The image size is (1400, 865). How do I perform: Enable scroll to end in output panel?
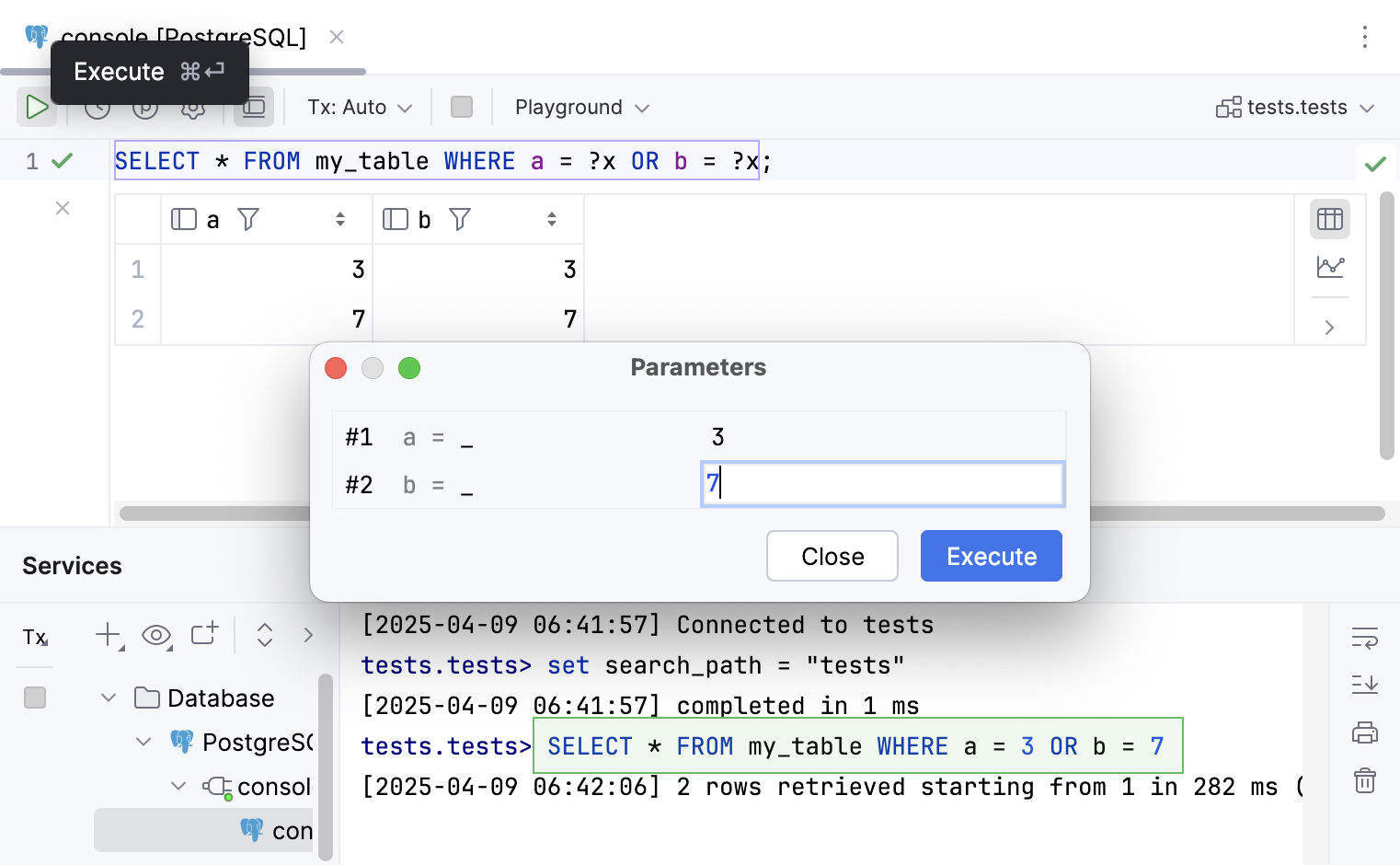[x=1364, y=685]
